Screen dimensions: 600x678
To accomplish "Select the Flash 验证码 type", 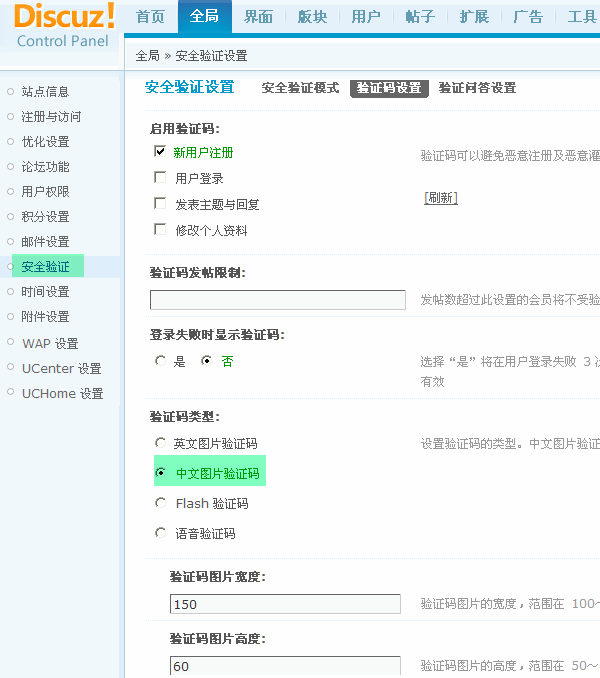I will pos(160,503).
